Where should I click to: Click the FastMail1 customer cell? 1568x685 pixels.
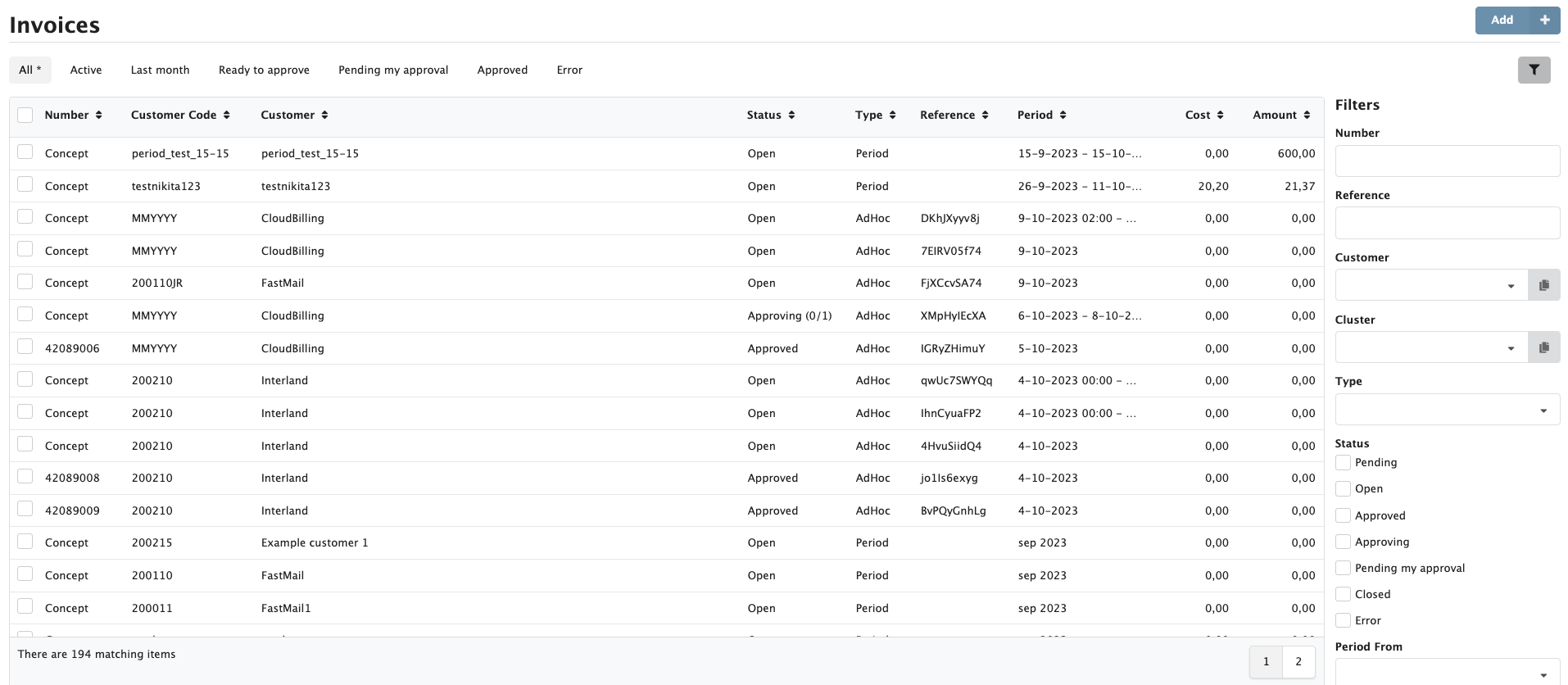pos(286,609)
